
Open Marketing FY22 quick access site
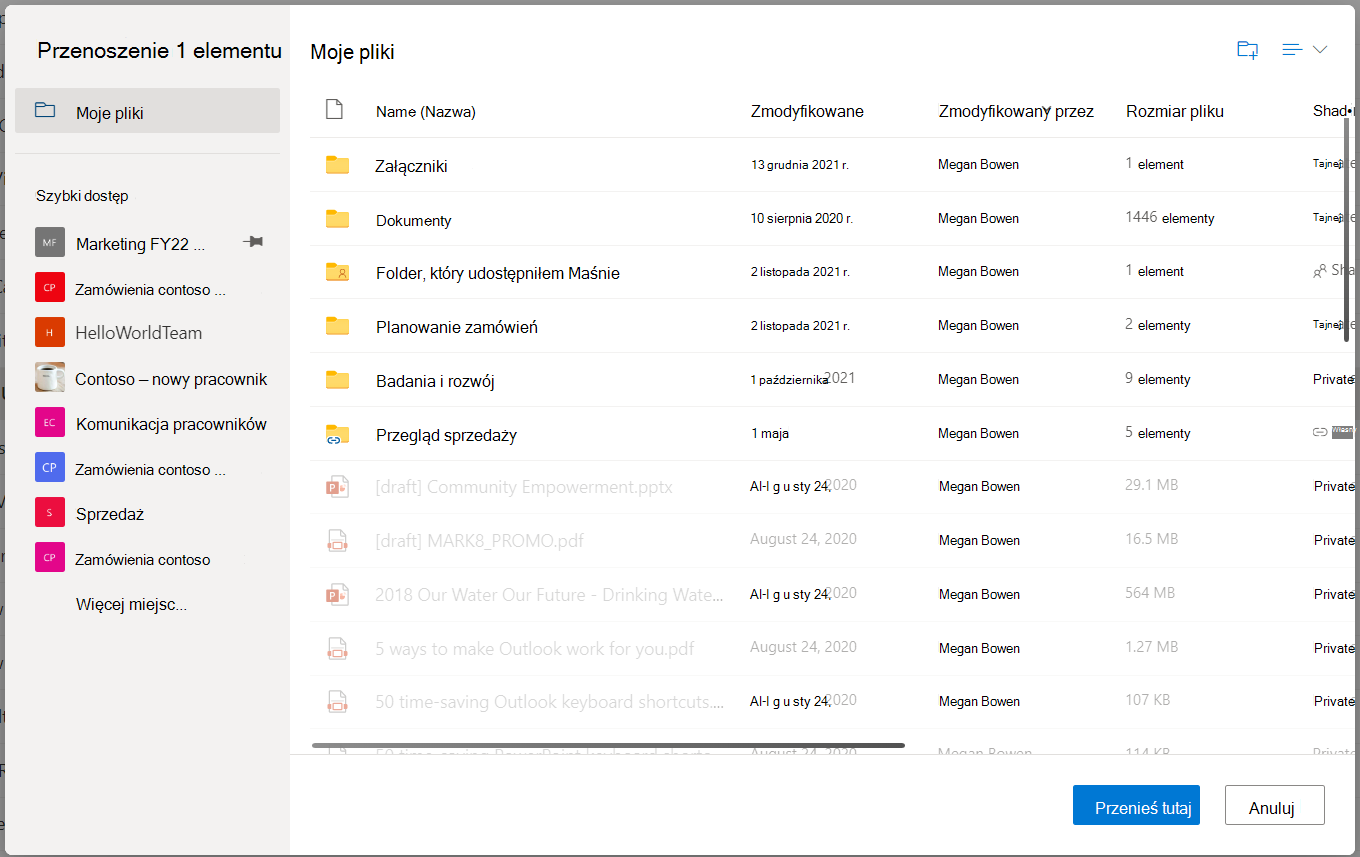click(x=140, y=244)
